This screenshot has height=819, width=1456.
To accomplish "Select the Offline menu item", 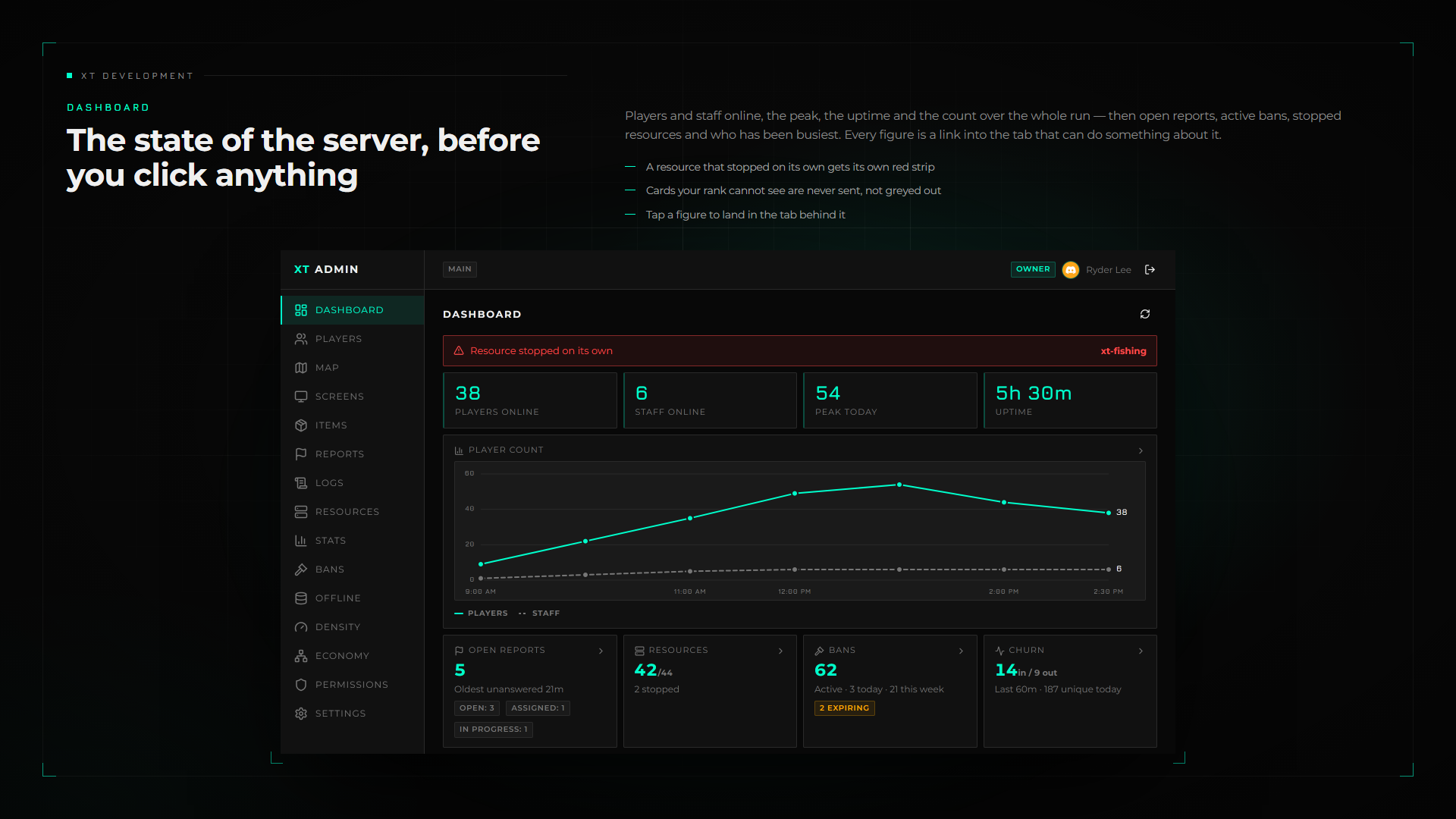I will tap(353, 598).
